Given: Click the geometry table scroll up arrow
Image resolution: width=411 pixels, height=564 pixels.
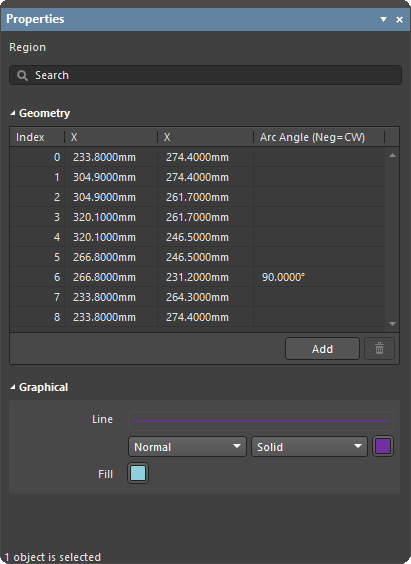Looking at the screenshot, I should [392, 155].
